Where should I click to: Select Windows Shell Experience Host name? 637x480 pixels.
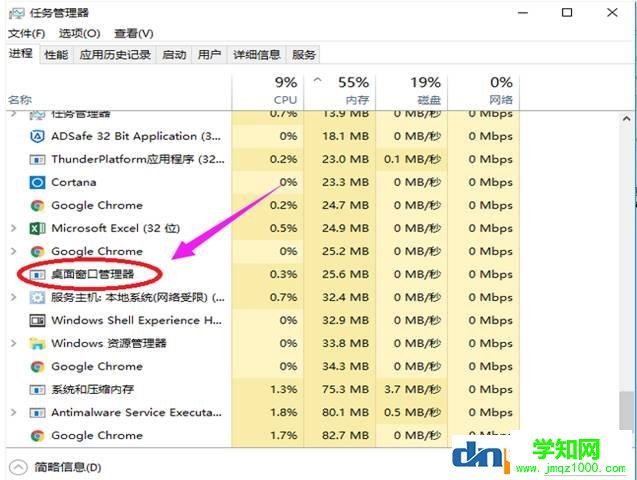[x=137, y=321]
